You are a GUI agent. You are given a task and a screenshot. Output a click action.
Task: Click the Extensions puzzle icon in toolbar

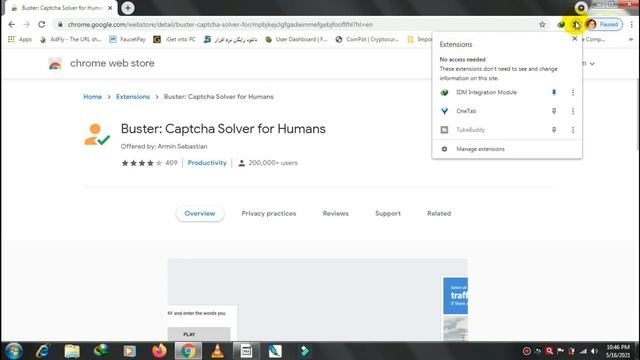576,24
